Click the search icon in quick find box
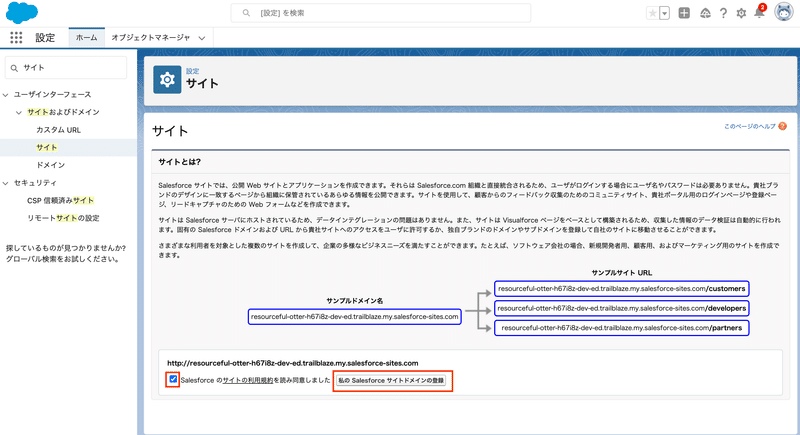The width and height of the screenshot is (800, 435). pyautogui.click(x=14, y=68)
